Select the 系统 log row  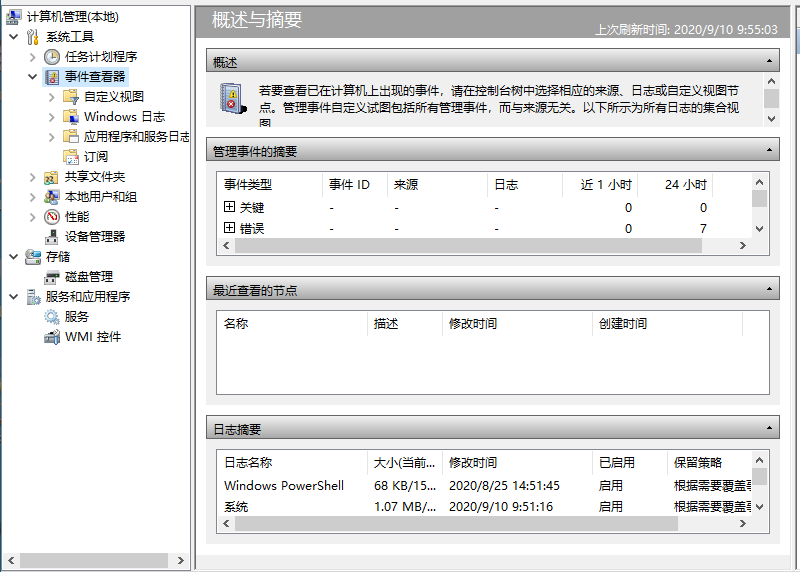click(x=485, y=507)
